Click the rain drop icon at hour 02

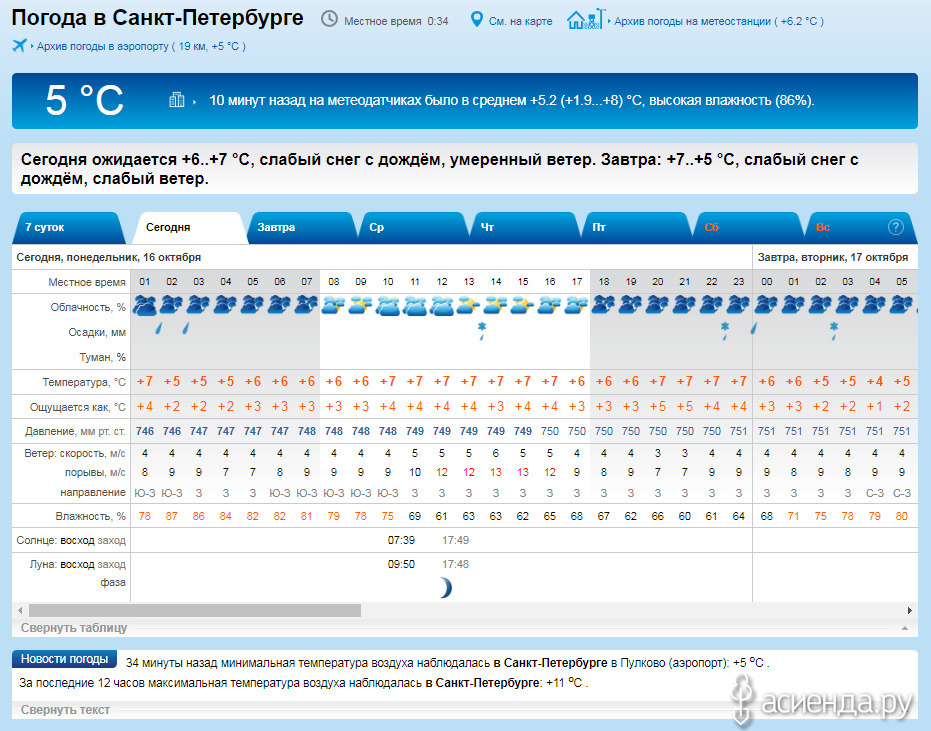(x=159, y=328)
